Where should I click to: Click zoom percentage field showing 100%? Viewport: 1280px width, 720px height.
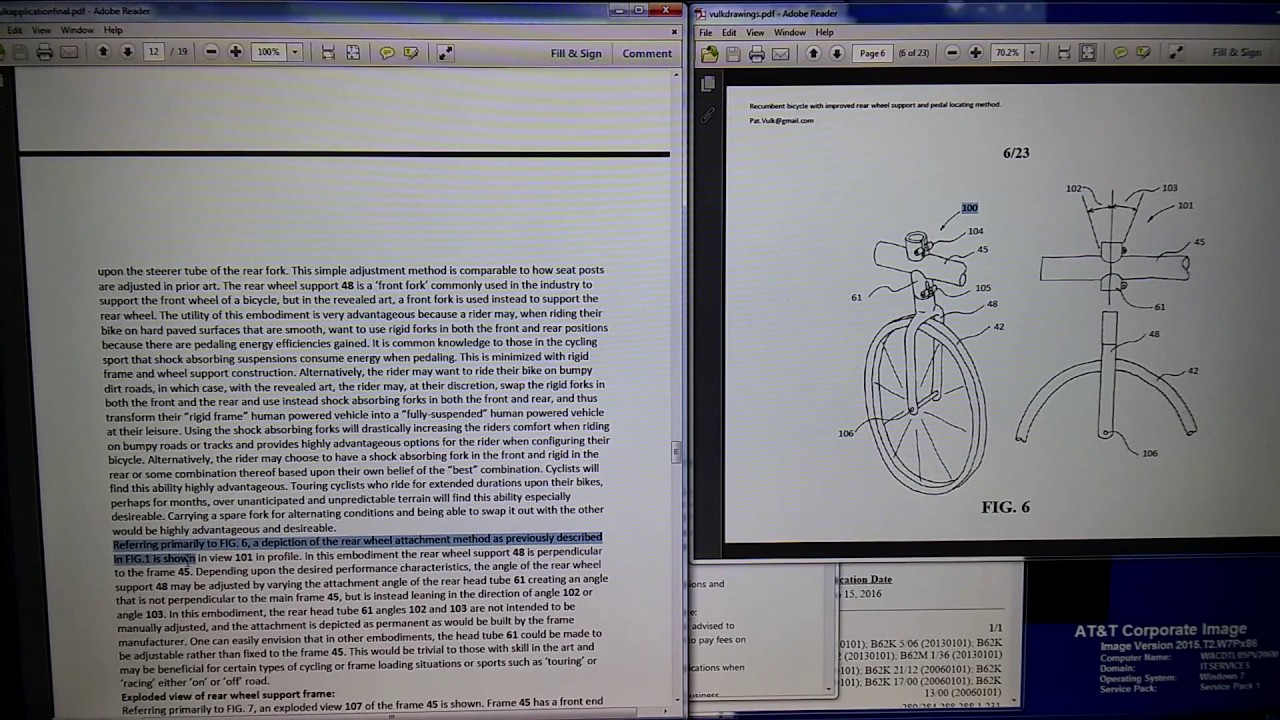coord(269,52)
